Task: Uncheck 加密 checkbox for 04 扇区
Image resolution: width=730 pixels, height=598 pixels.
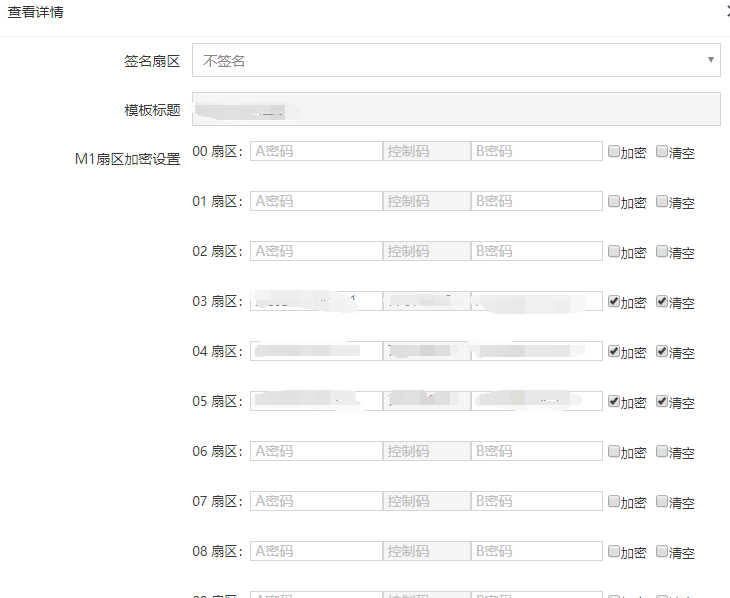Action: pyautogui.click(x=613, y=352)
